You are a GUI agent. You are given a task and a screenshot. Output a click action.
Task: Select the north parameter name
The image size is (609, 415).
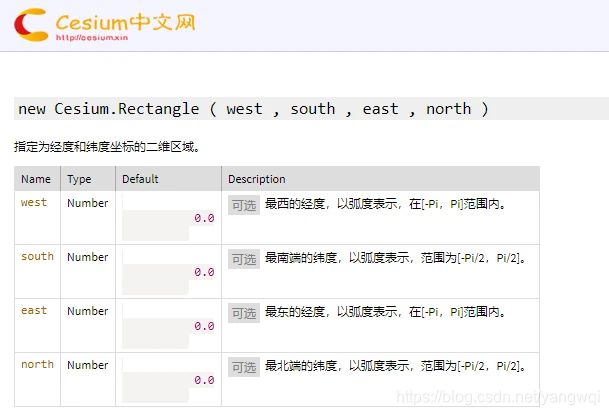pos(37,364)
